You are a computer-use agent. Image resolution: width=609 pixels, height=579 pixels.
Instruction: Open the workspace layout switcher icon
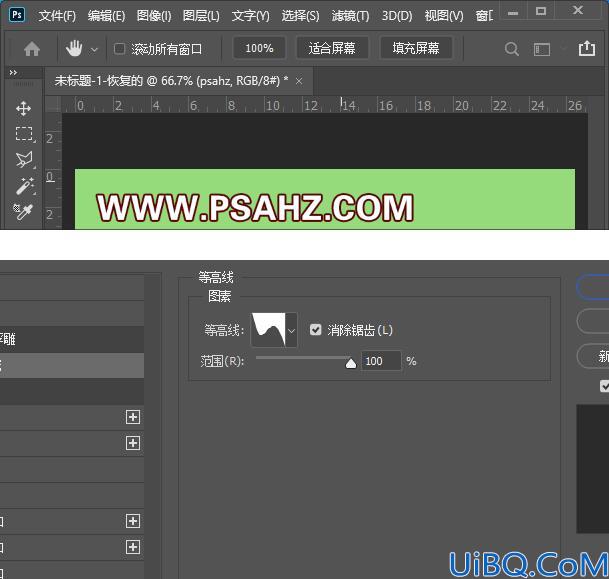pyautogui.click(x=542, y=49)
